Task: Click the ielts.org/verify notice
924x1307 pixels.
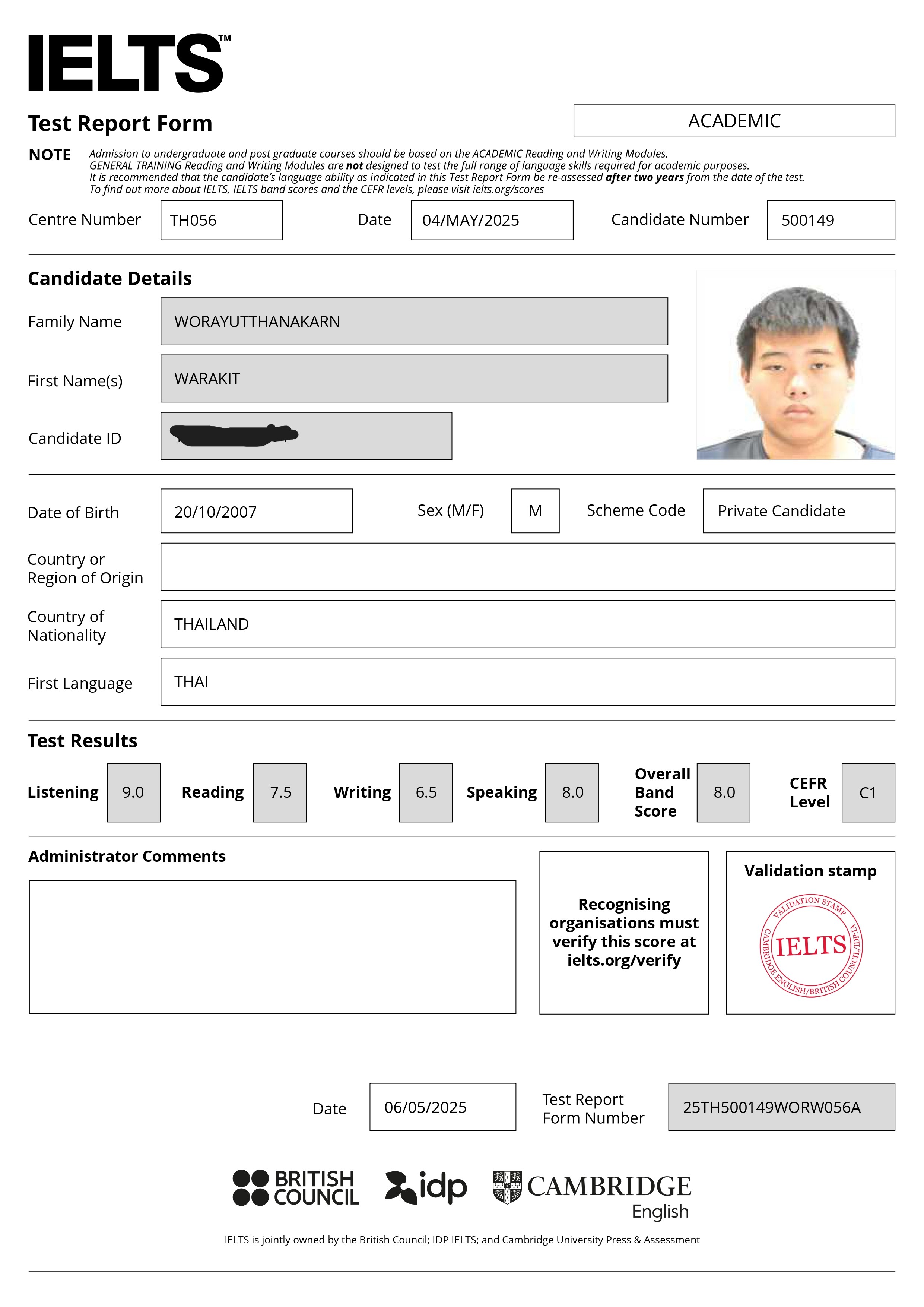Action: pos(624,933)
